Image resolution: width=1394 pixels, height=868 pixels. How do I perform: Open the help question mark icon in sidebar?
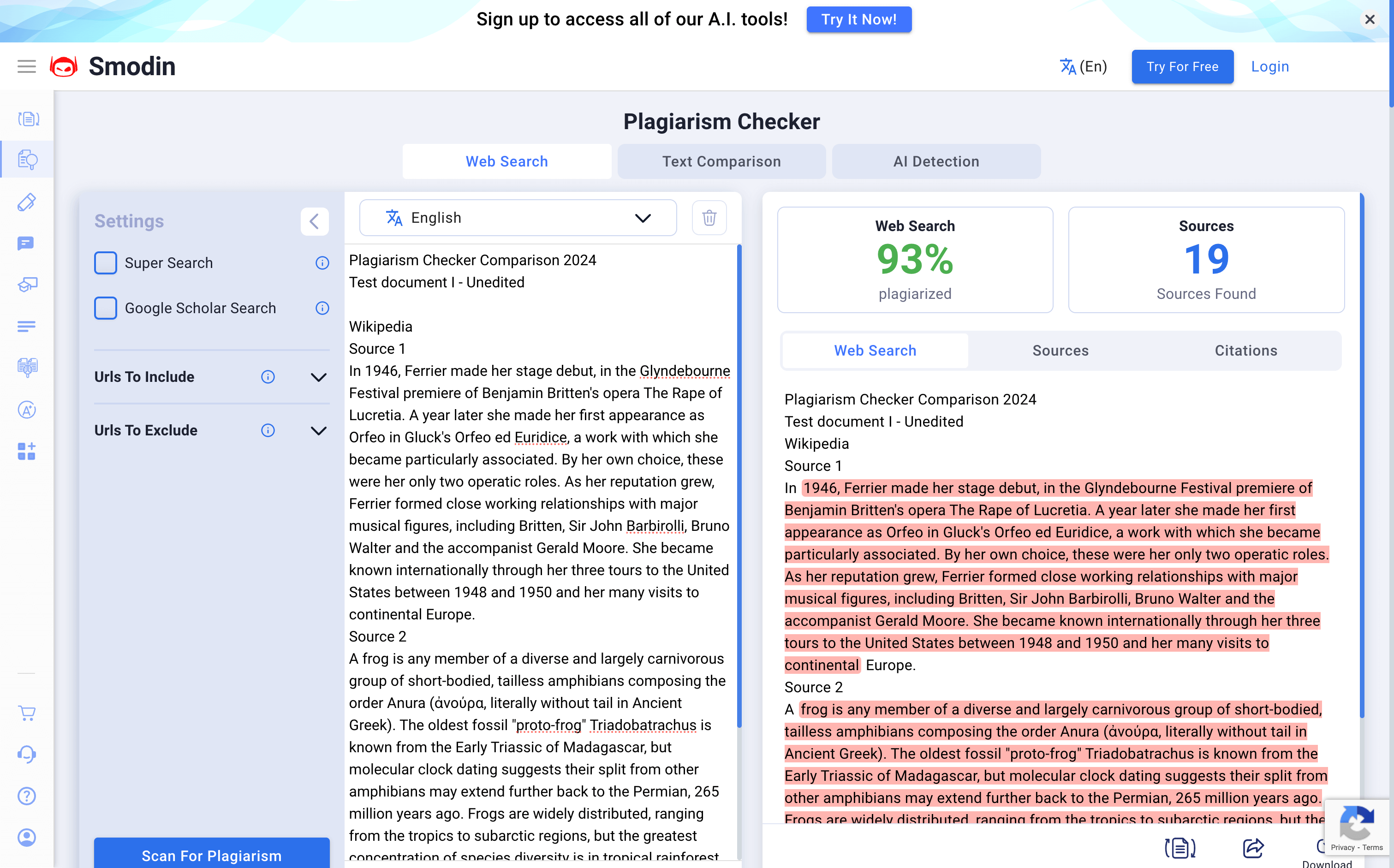coord(27,796)
